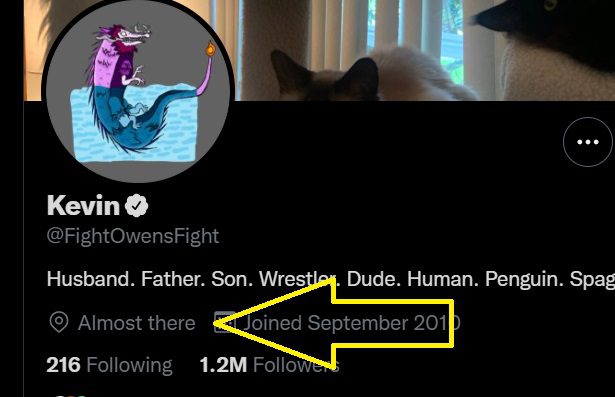The image size is (615, 397).
Task: Click the verified badge beside Kevin
Action: pos(136,206)
